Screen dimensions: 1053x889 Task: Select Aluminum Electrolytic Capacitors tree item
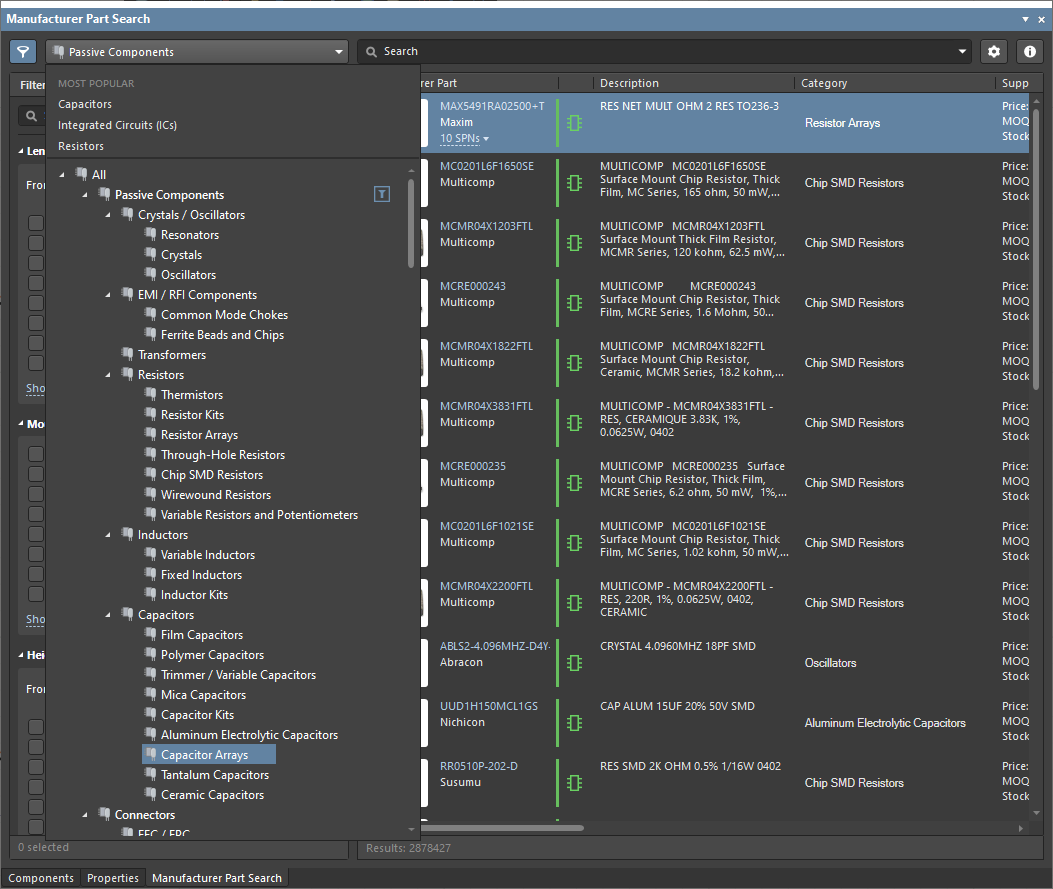tap(249, 735)
